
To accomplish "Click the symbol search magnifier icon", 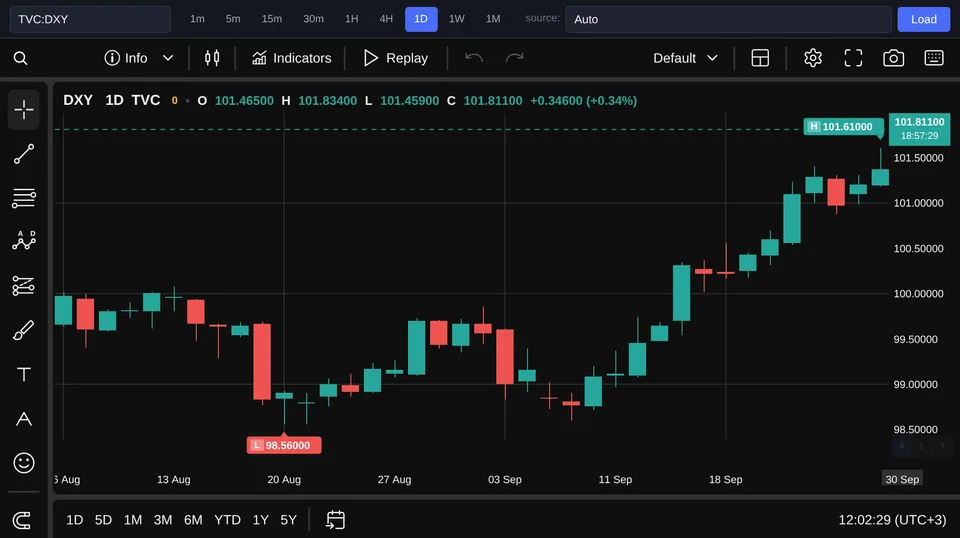I will pyautogui.click(x=20, y=58).
